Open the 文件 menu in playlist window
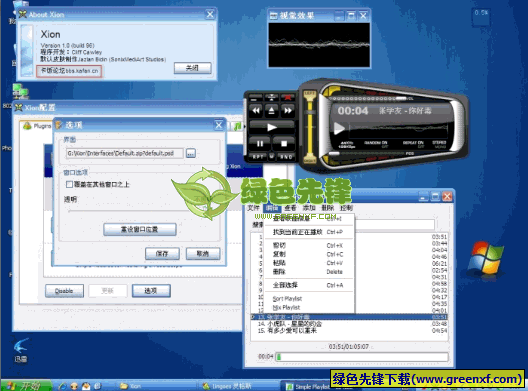Screen dimensions: 528x391 [x=254, y=208]
